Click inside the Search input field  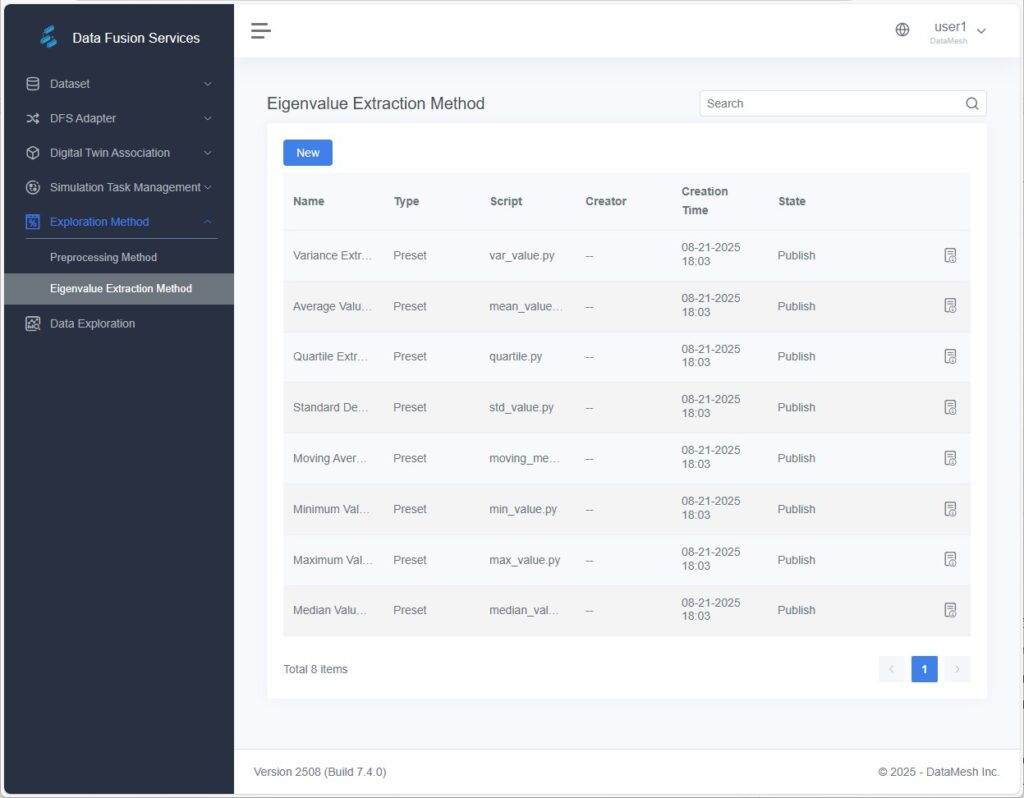[x=830, y=103]
